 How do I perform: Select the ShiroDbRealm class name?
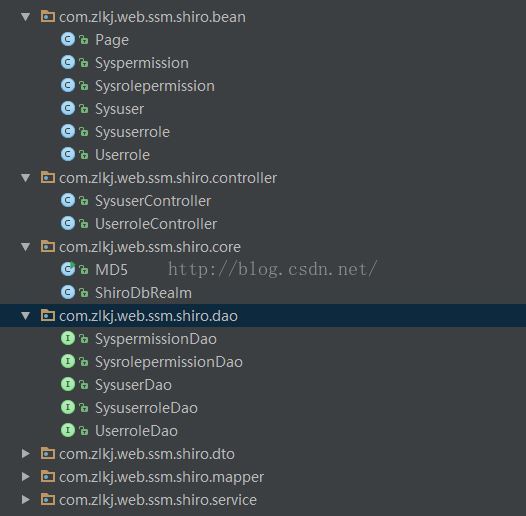click(x=144, y=293)
